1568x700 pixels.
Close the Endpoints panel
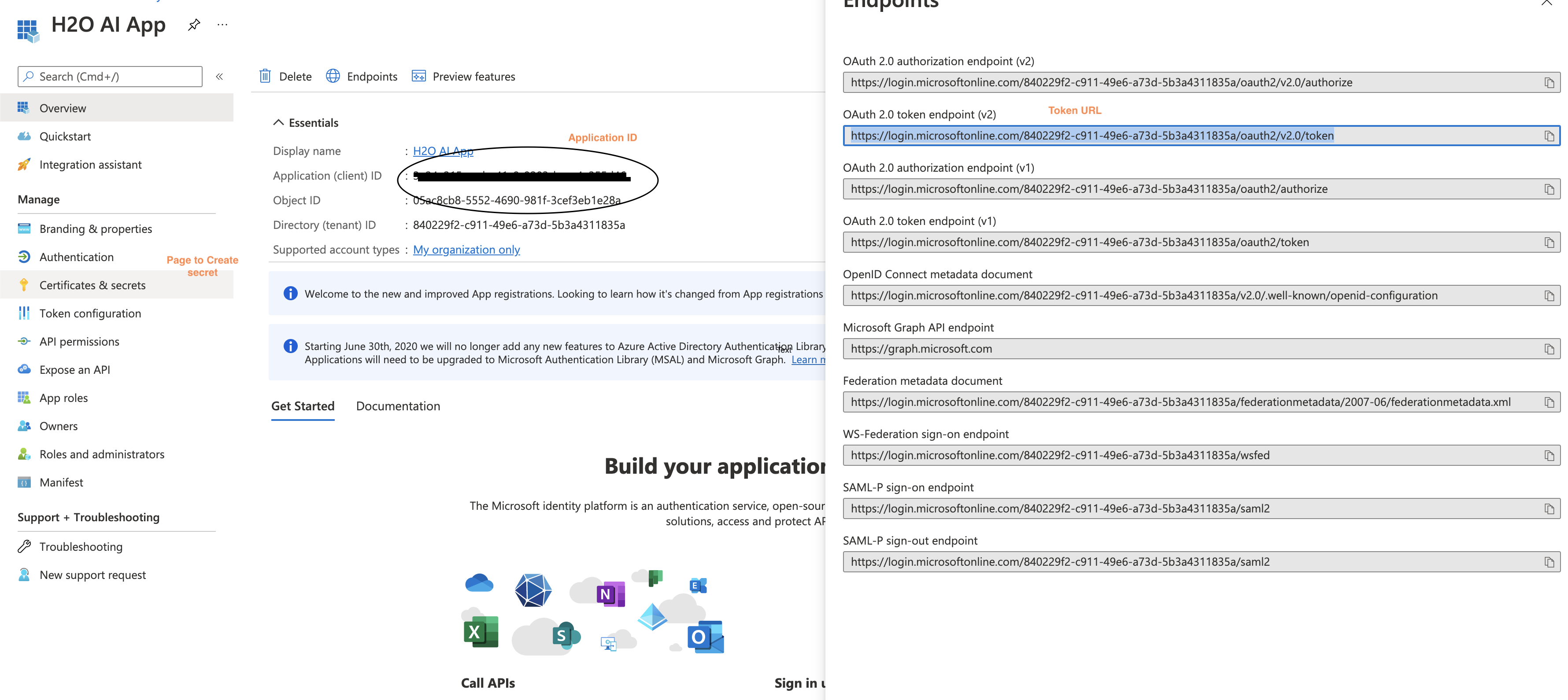(x=1547, y=3)
